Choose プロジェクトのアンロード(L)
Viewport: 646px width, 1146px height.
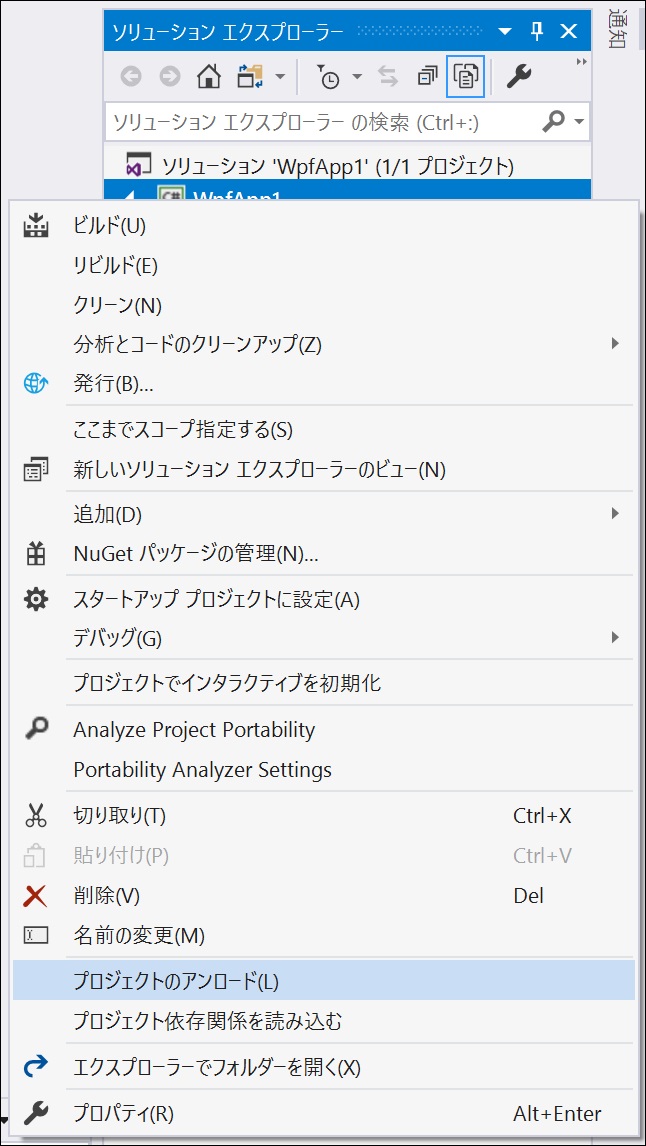point(323,981)
